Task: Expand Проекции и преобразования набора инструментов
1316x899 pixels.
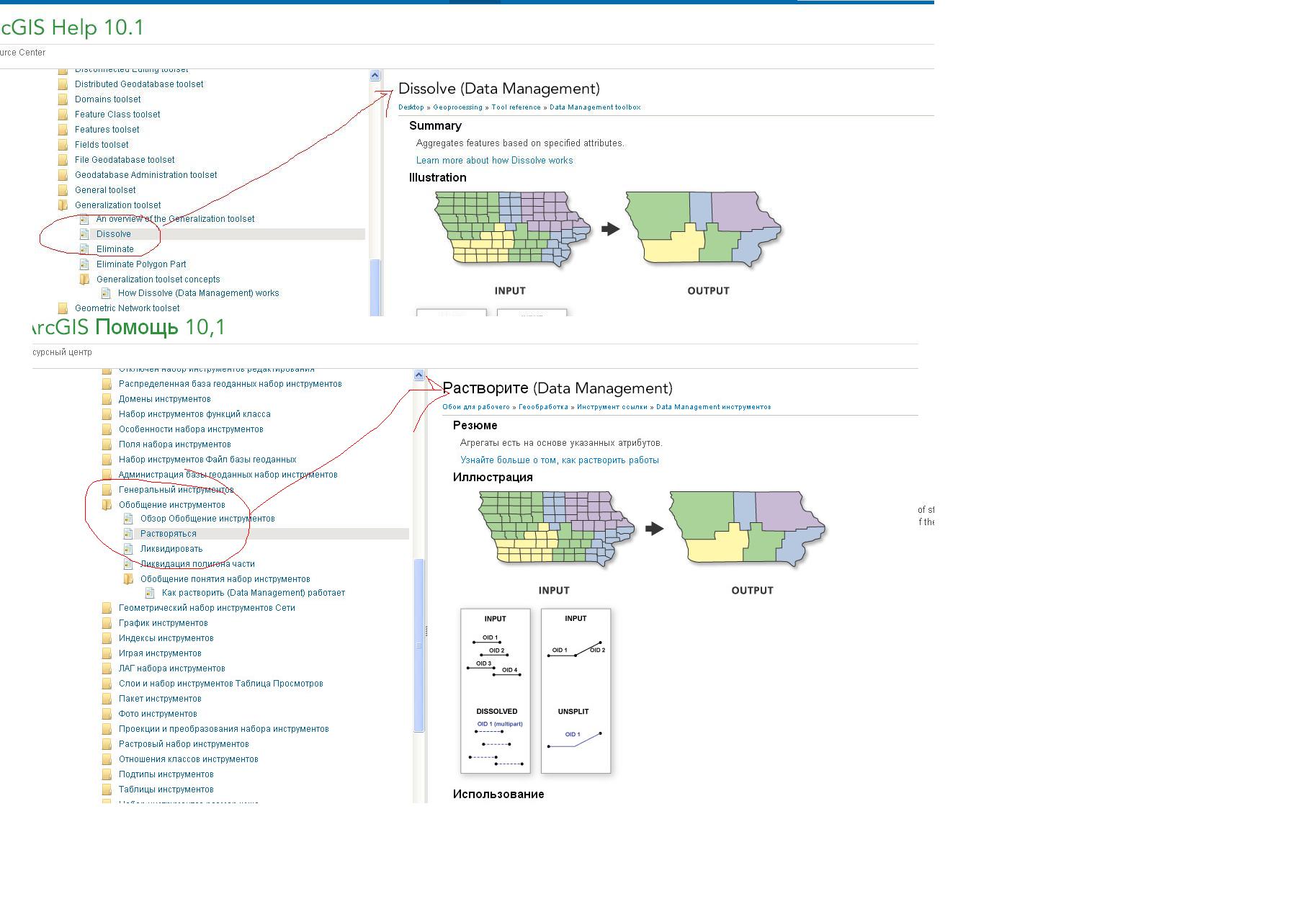Action: click(107, 729)
